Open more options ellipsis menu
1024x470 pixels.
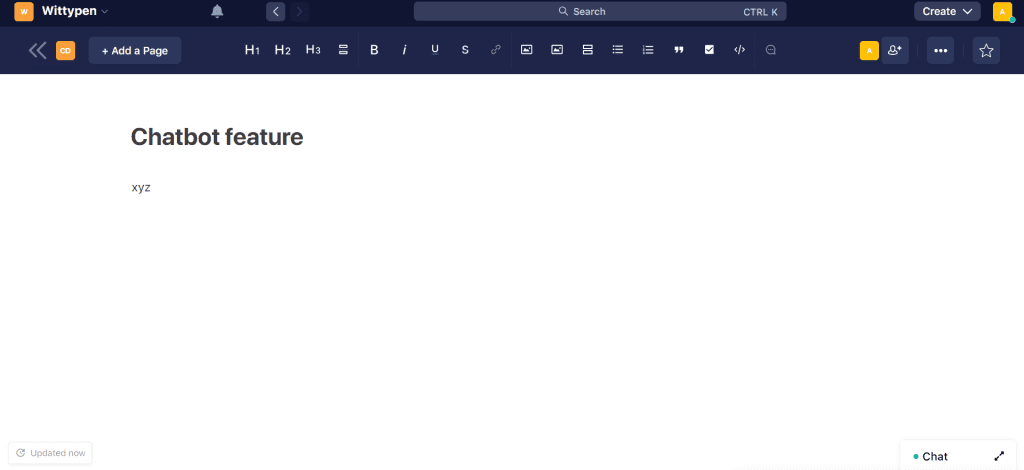click(x=940, y=50)
